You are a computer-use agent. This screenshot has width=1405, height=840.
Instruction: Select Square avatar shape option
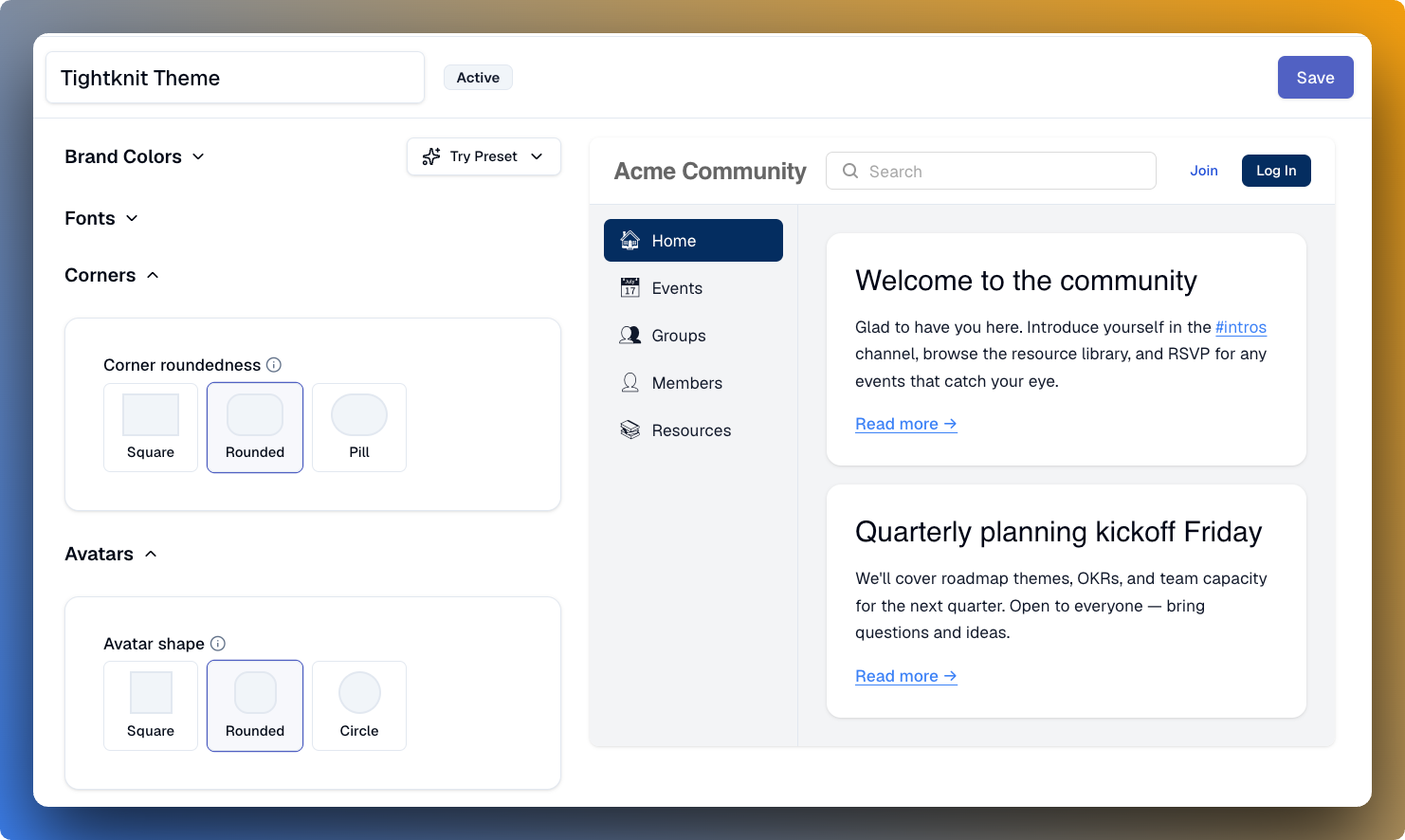click(x=151, y=706)
